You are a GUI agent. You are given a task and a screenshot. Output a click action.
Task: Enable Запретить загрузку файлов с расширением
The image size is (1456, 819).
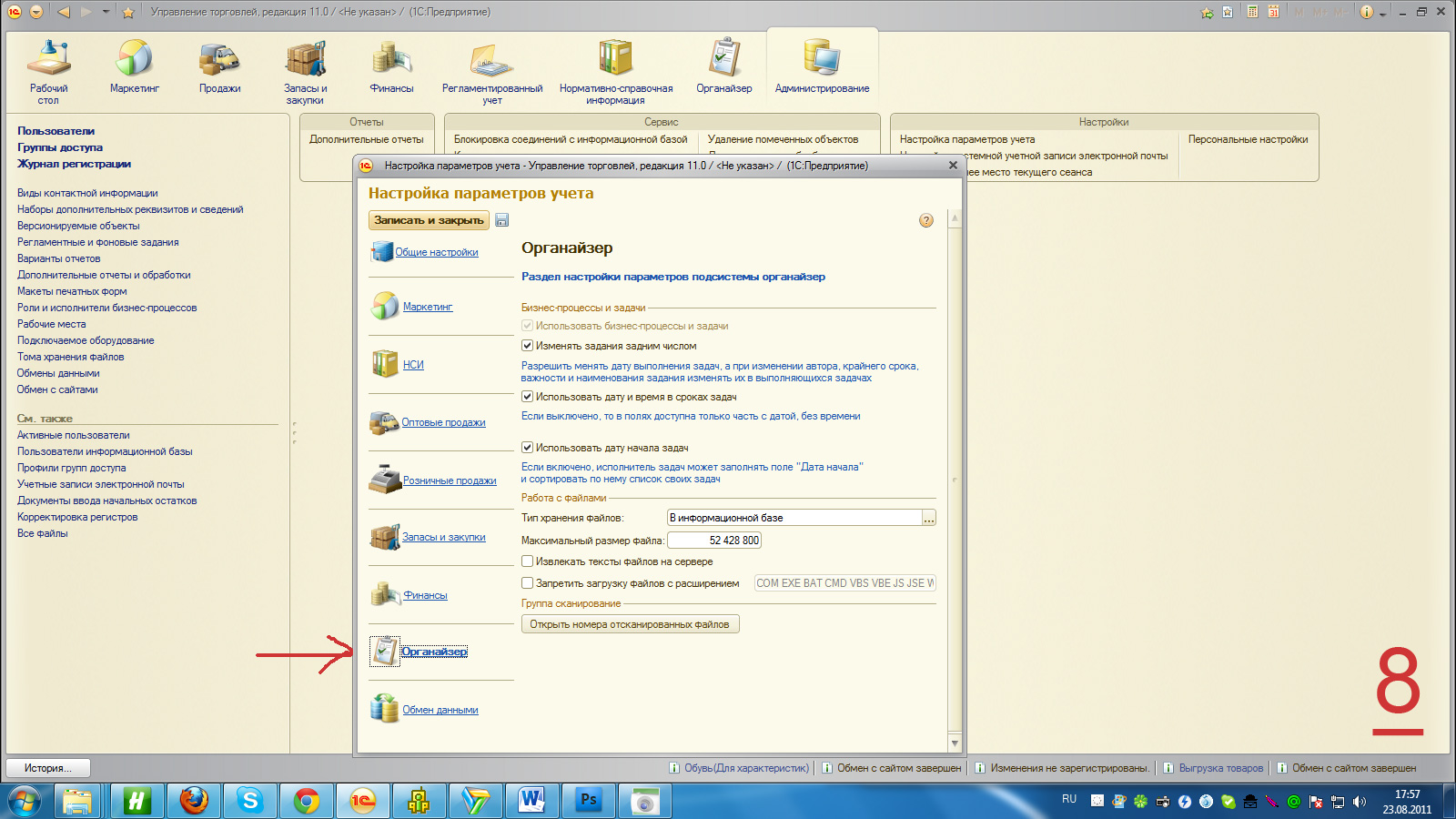pyautogui.click(x=527, y=583)
